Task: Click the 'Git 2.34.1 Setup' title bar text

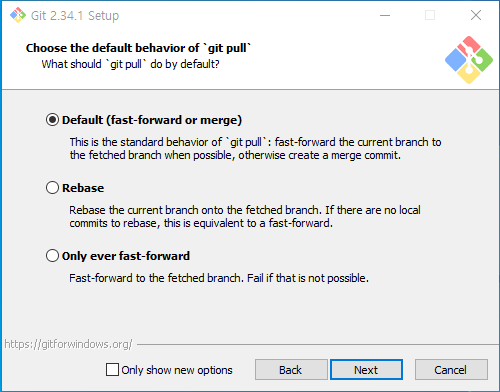Action: pyautogui.click(x=75, y=15)
